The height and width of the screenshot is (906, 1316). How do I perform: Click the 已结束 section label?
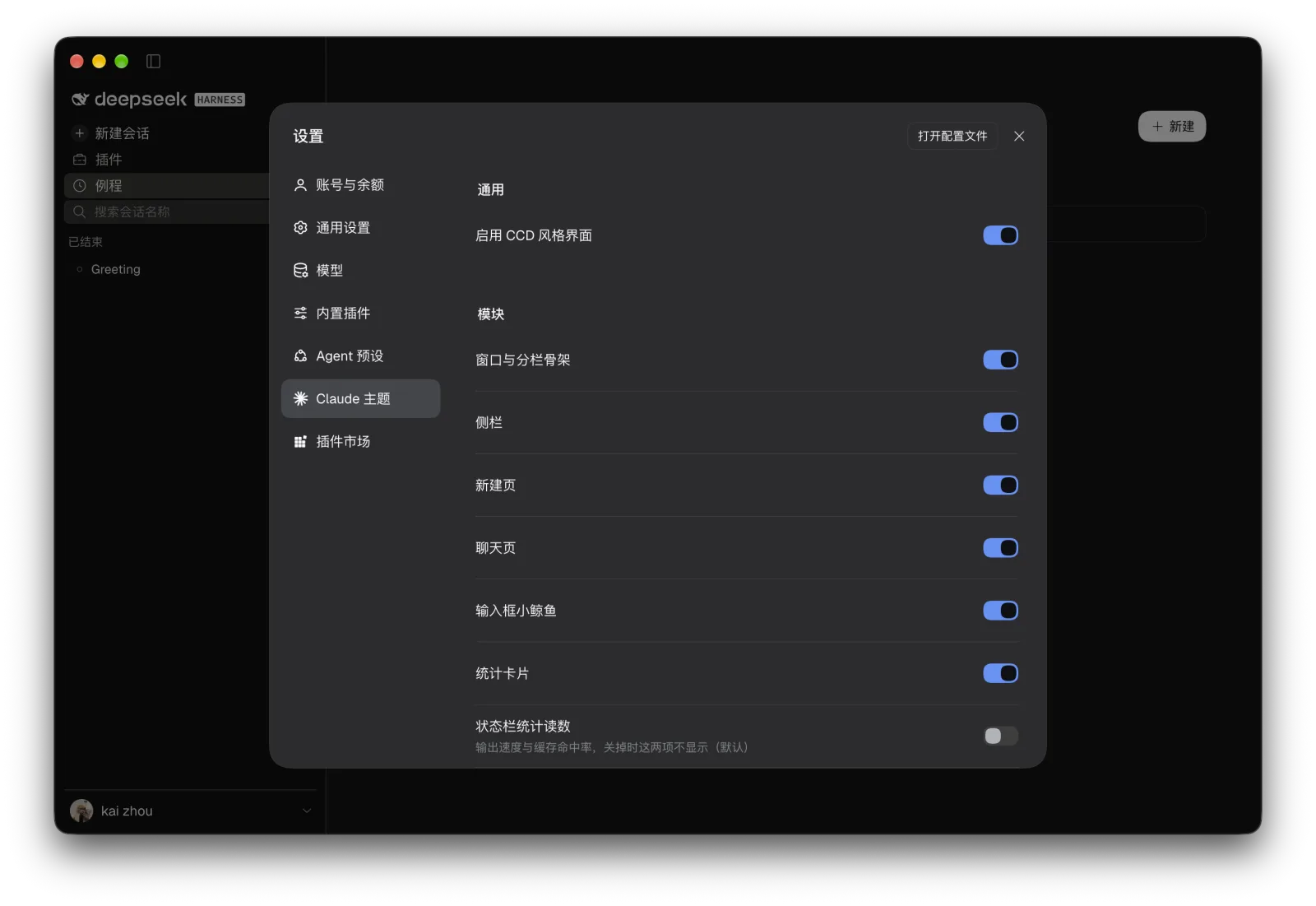pyautogui.click(x=86, y=242)
